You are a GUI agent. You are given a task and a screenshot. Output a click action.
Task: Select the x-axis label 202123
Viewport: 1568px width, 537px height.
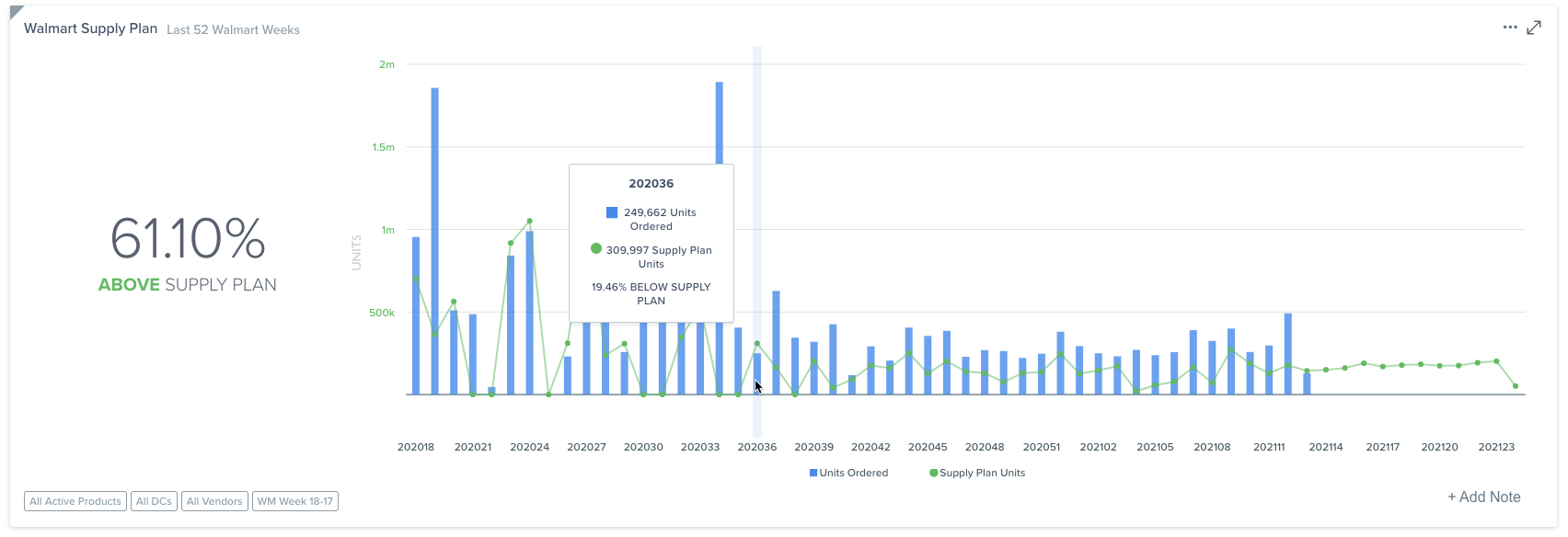pyautogui.click(x=1496, y=447)
